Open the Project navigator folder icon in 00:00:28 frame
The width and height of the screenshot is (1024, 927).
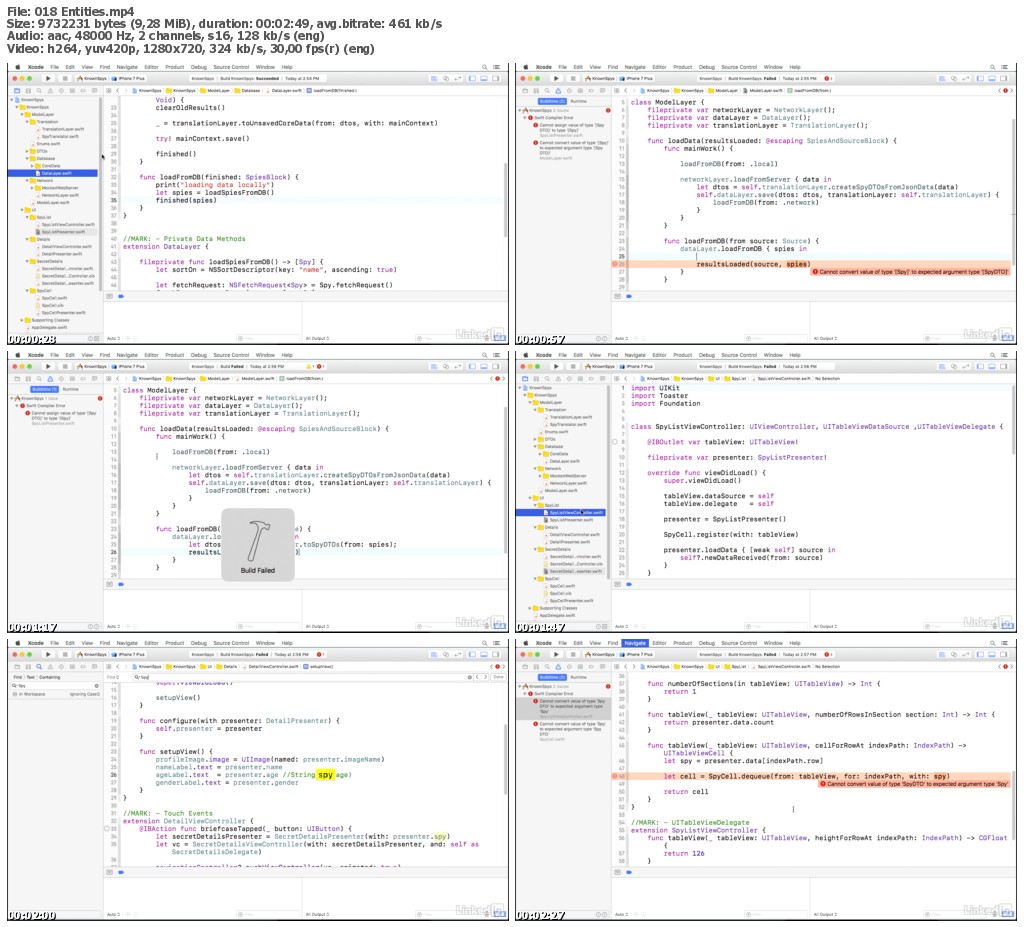(17, 90)
